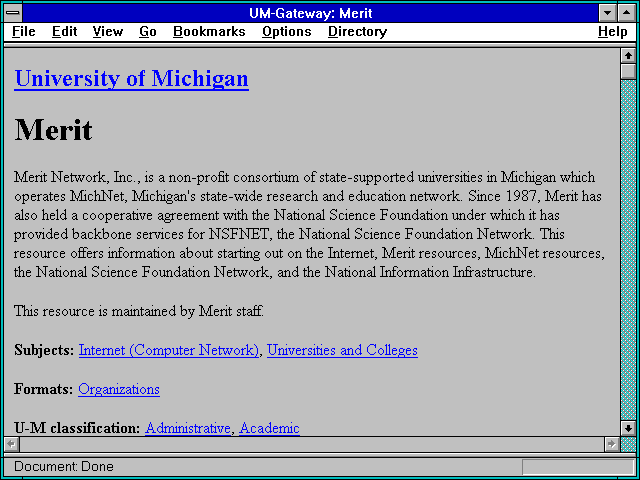Open the Help menu
Viewport: 640px width, 480px height.
(x=613, y=31)
